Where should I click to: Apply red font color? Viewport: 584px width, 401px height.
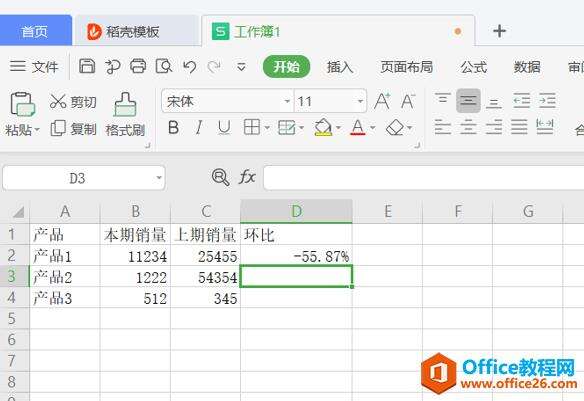tap(358, 127)
